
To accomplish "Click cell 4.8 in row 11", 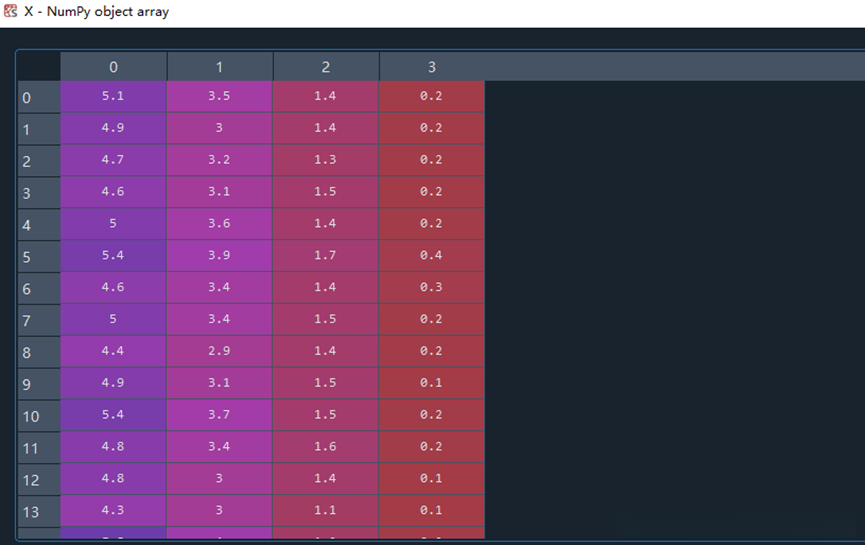I will coord(113,447).
